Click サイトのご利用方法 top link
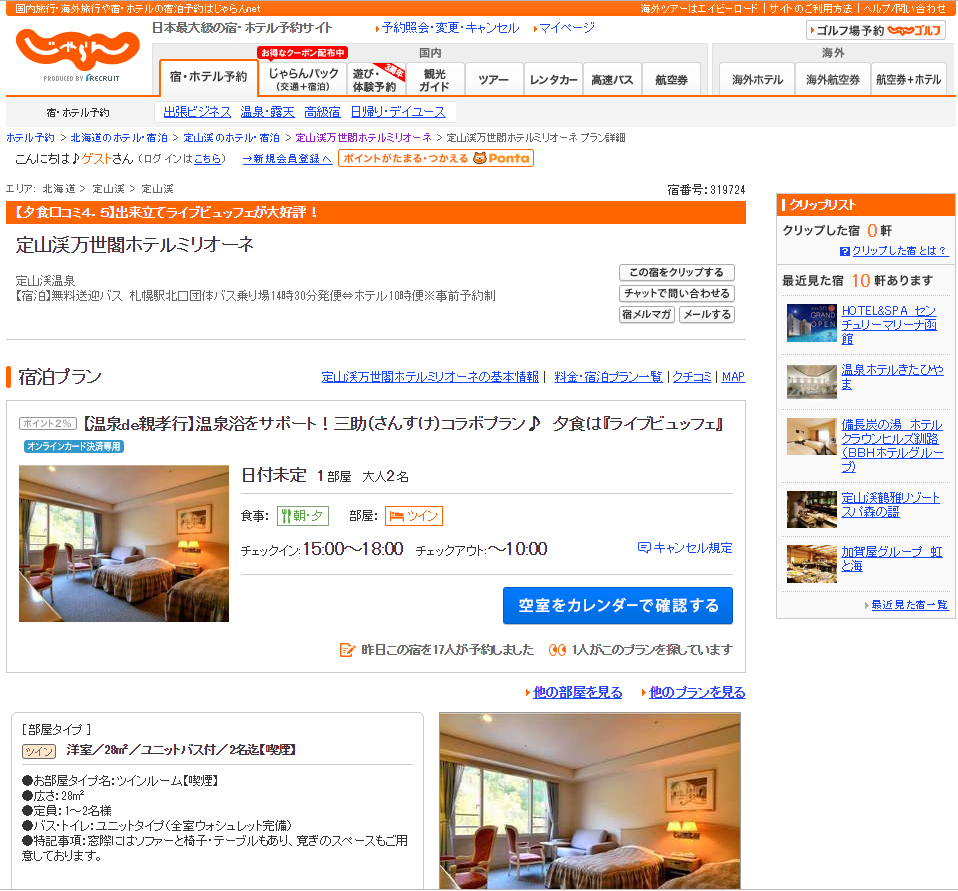The height and width of the screenshot is (891, 958). 810,9
